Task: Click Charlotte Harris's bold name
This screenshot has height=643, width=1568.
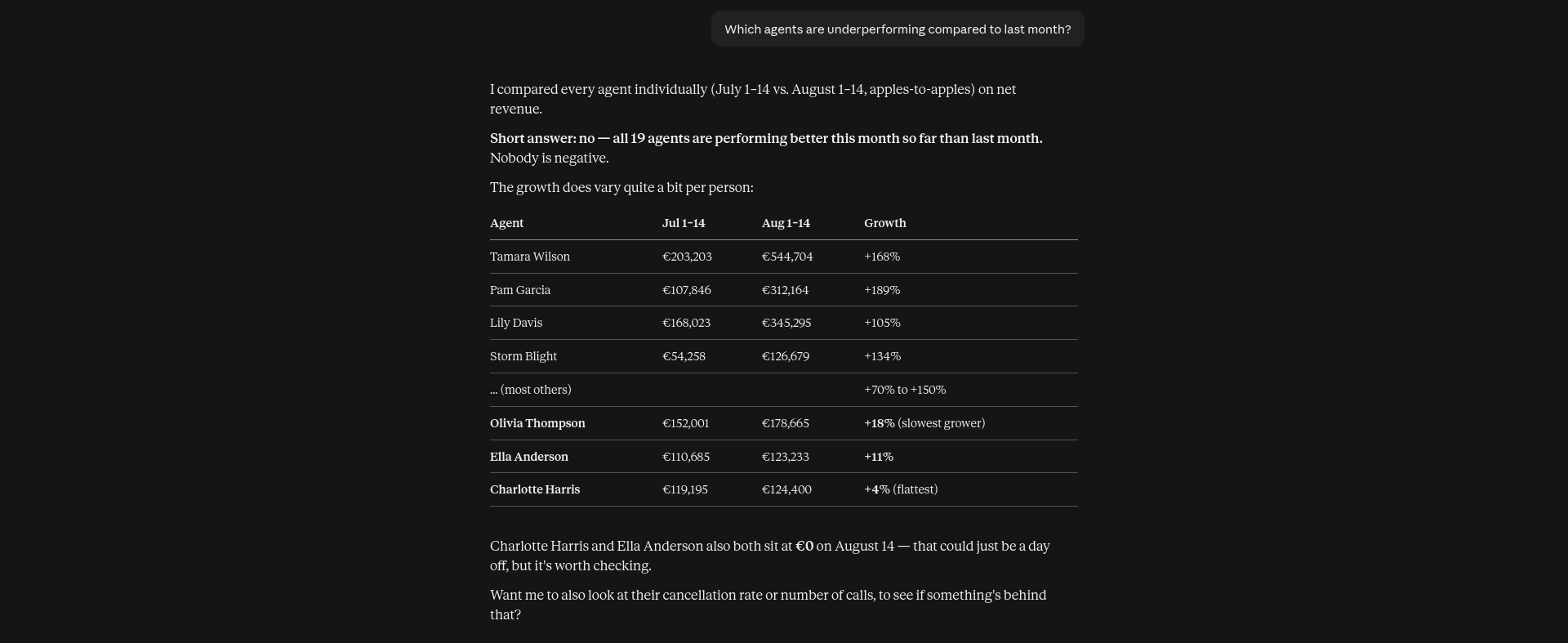Action: (x=535, y=489)
